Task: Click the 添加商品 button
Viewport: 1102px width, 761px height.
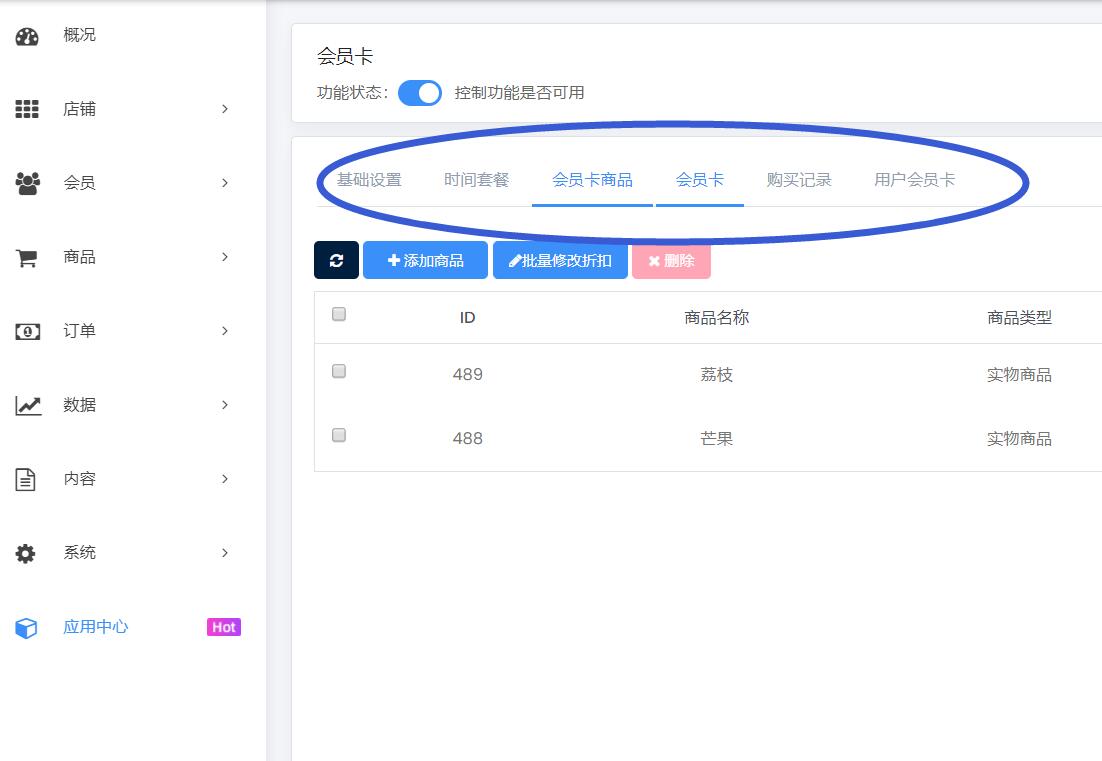Action: 425,260
